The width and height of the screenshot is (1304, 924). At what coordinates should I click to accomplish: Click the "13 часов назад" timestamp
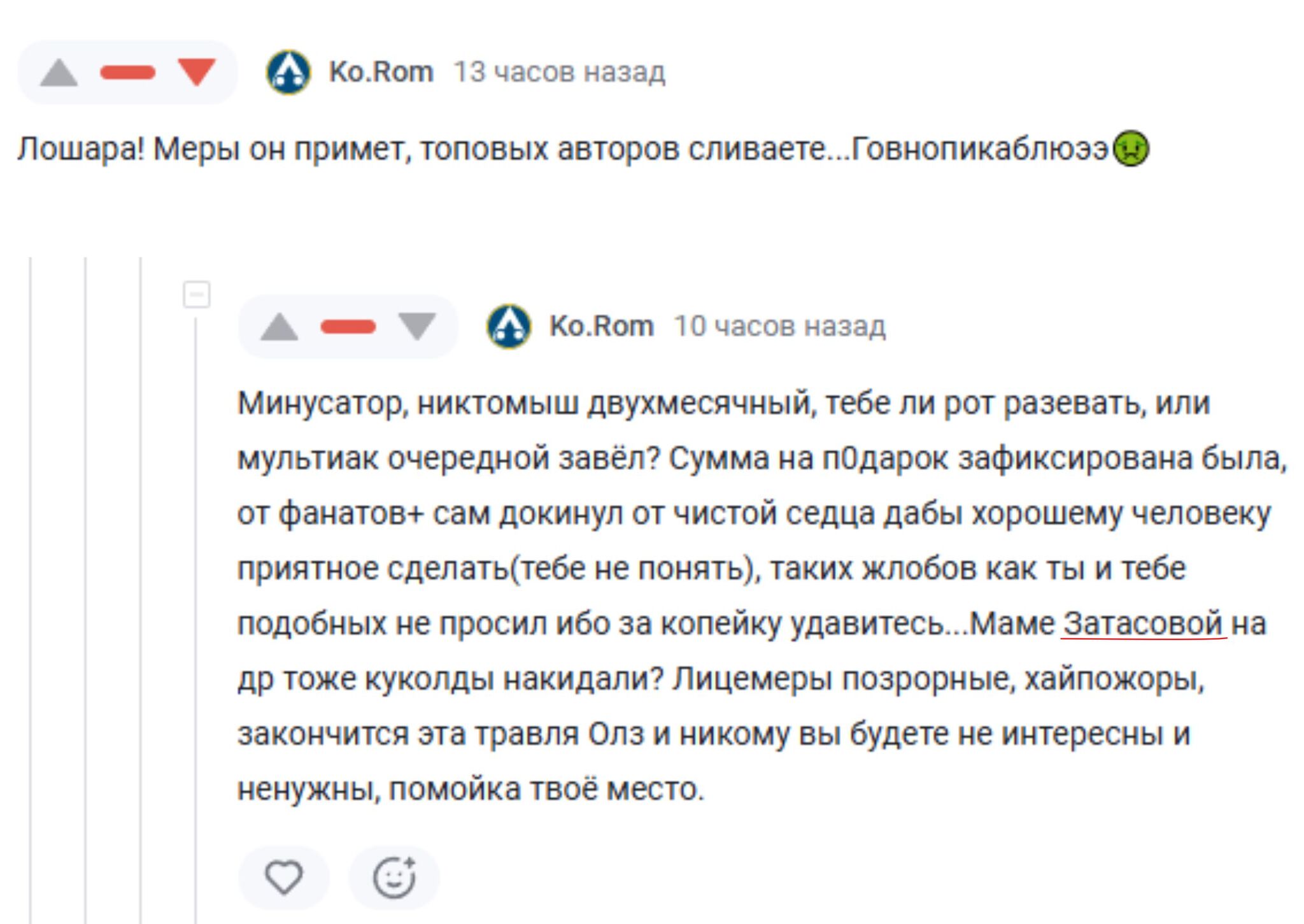click(559, 72)
